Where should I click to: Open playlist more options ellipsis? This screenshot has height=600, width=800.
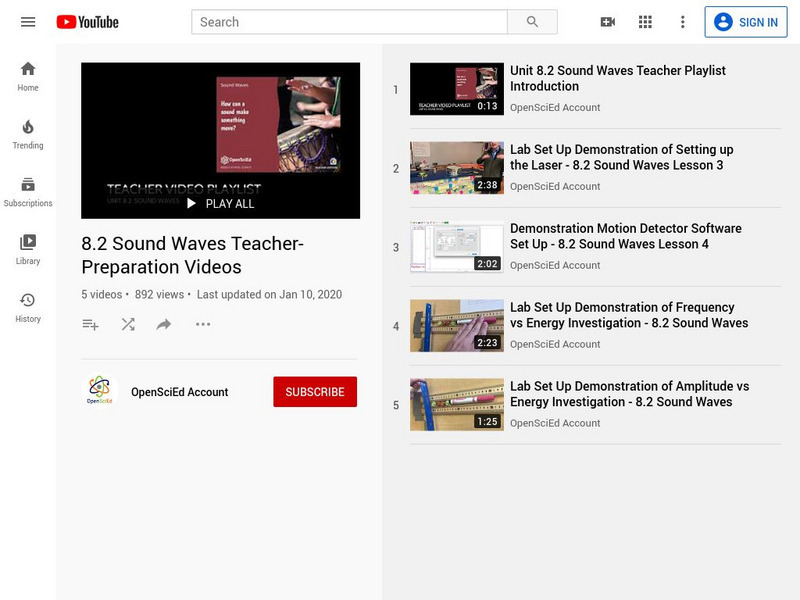point(203,324)
